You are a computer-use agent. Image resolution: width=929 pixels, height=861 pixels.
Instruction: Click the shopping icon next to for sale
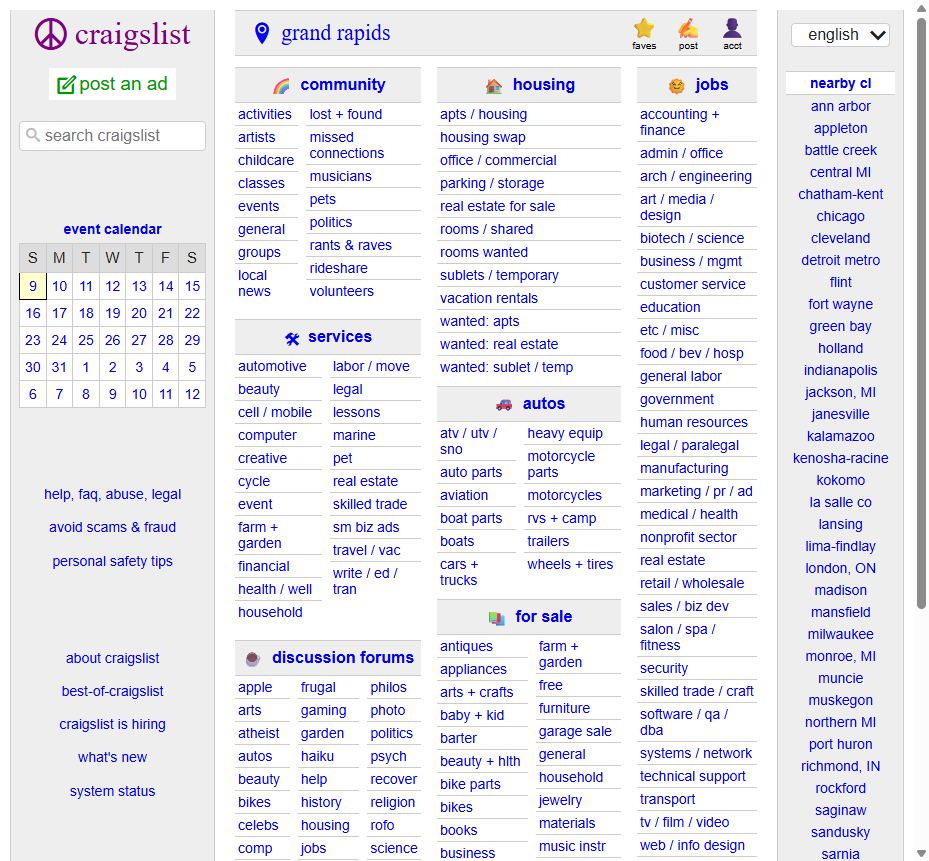(x=496, y=618)
